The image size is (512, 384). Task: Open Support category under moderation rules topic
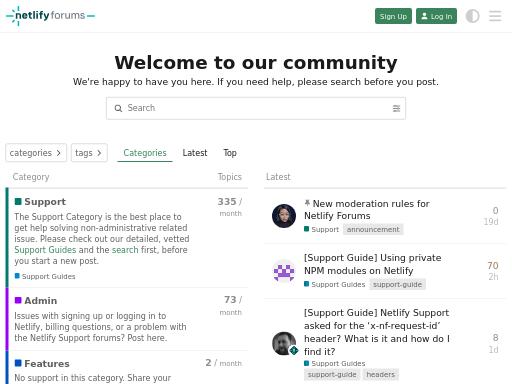[322, 229]
